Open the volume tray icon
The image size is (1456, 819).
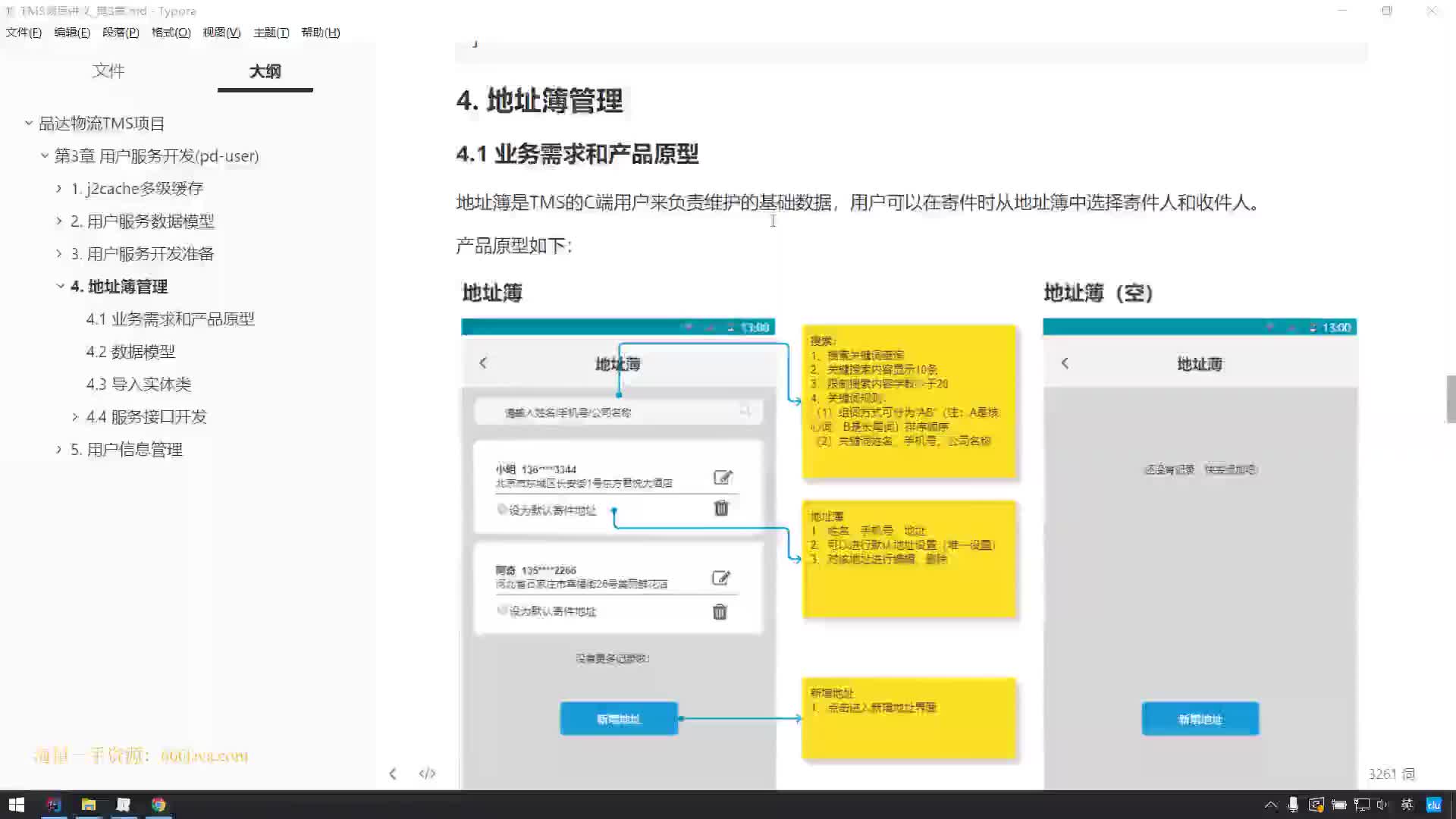point(1382,805)
